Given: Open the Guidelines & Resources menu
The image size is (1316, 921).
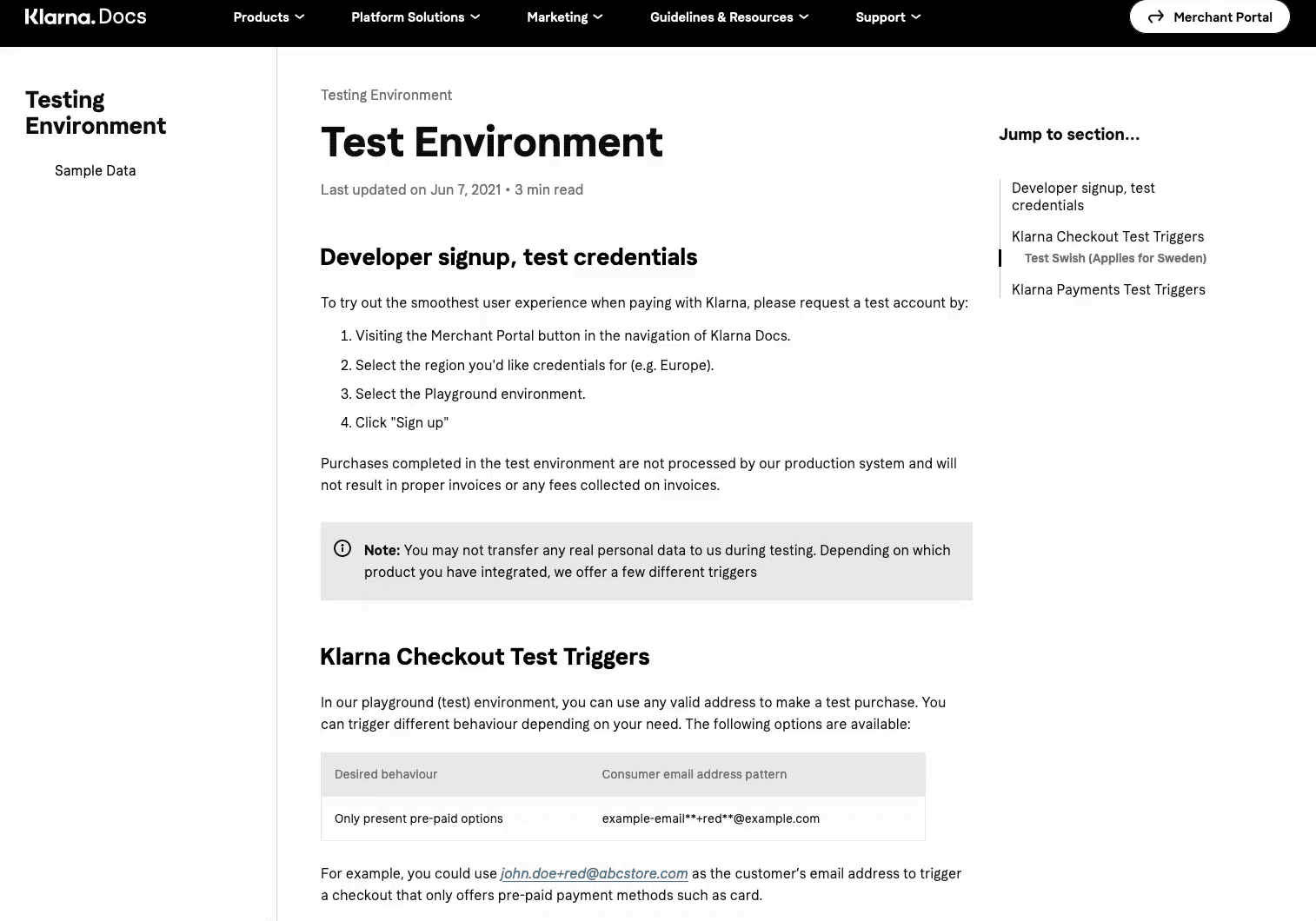Looking at the screenshot, I should click(x=729, y=17).
